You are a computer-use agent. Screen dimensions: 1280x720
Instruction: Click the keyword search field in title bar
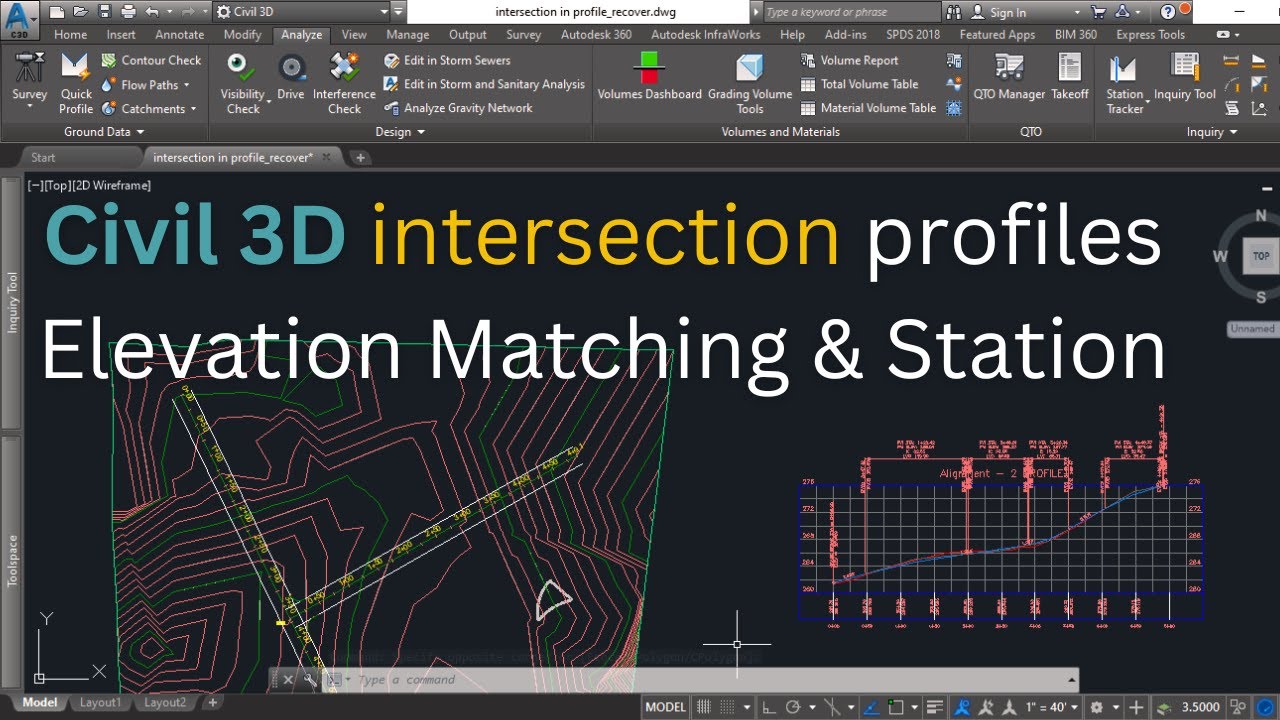[851, 12]
